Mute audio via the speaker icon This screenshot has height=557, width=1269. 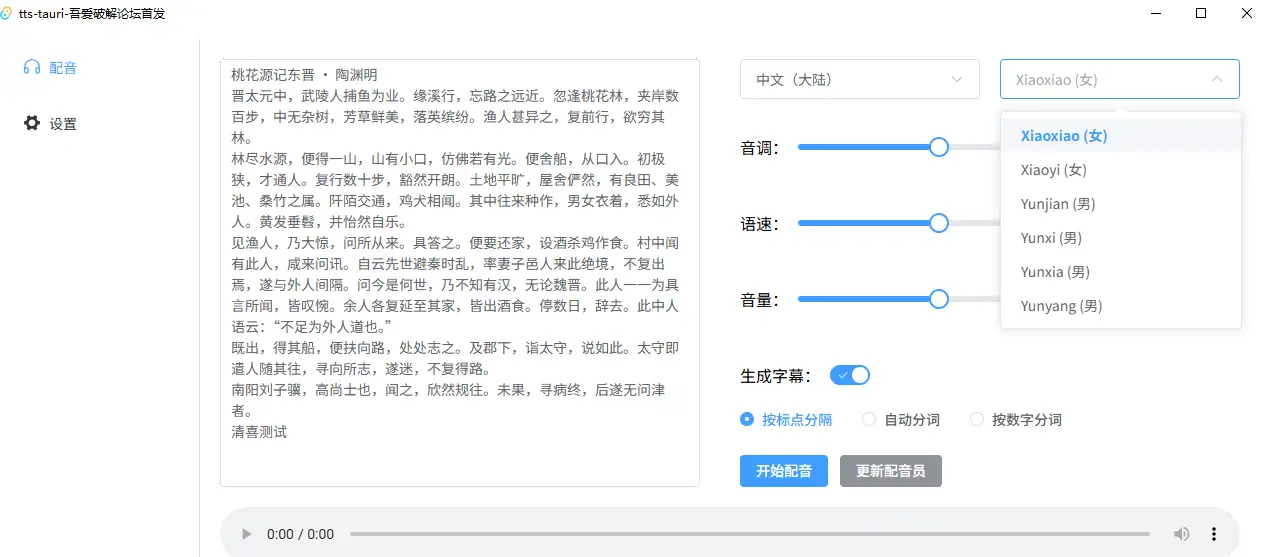[1182, 534]
